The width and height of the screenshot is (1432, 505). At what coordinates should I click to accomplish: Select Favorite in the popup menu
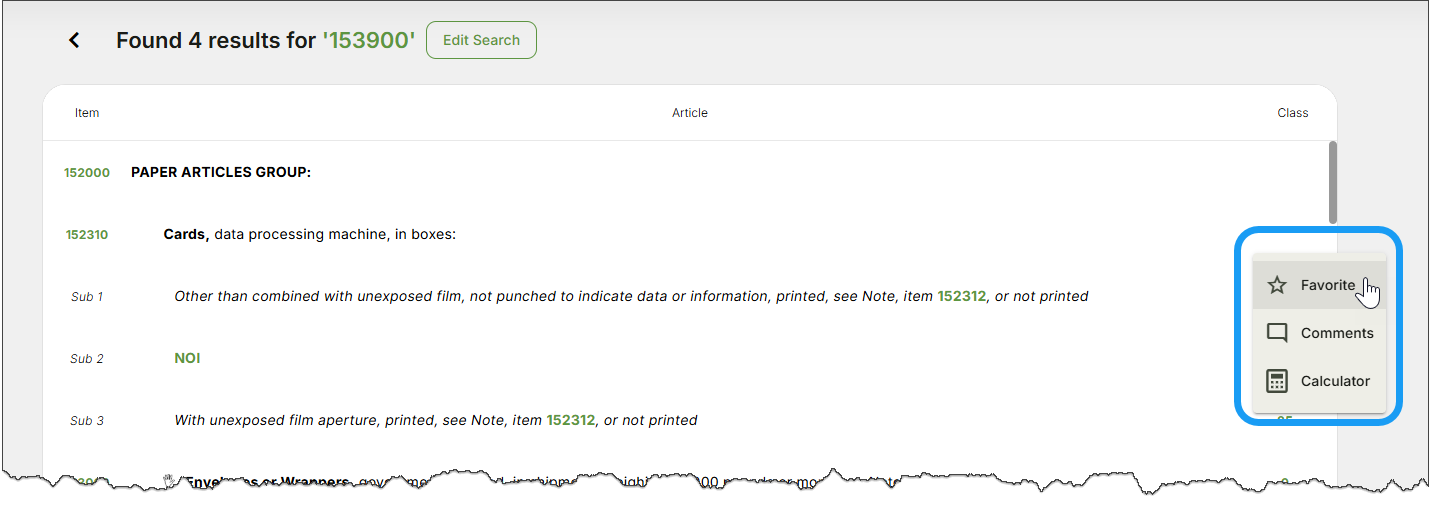1319,285
